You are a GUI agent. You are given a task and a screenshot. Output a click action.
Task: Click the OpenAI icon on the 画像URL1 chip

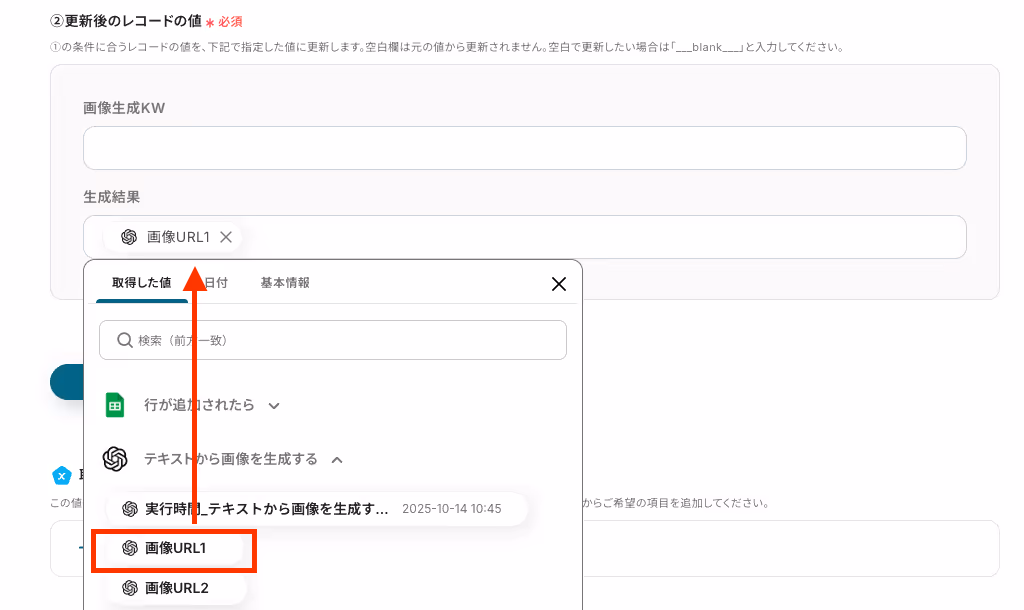tap(129, 237)
